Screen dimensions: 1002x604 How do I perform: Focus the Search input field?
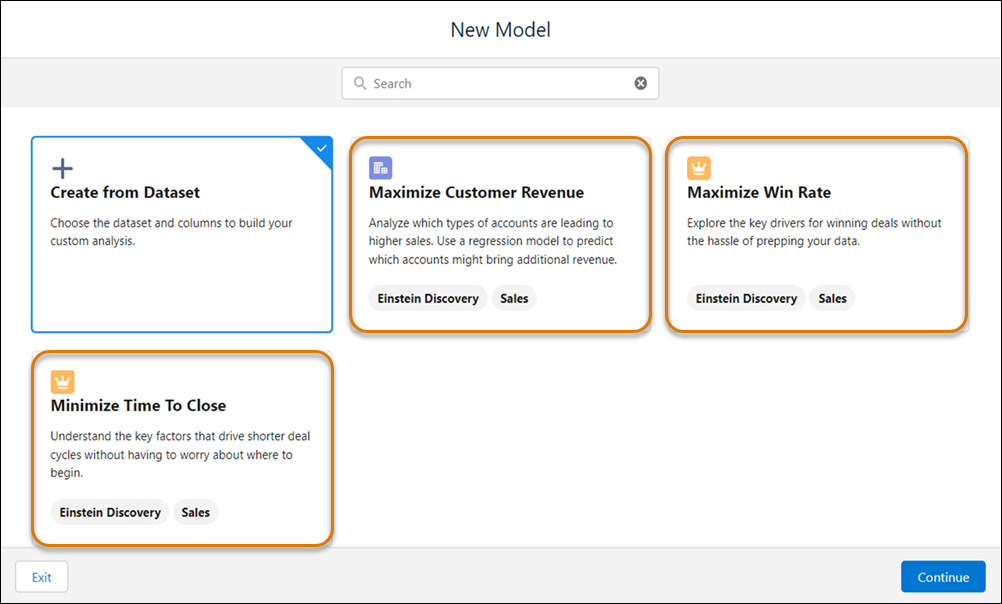click(500, 83)
